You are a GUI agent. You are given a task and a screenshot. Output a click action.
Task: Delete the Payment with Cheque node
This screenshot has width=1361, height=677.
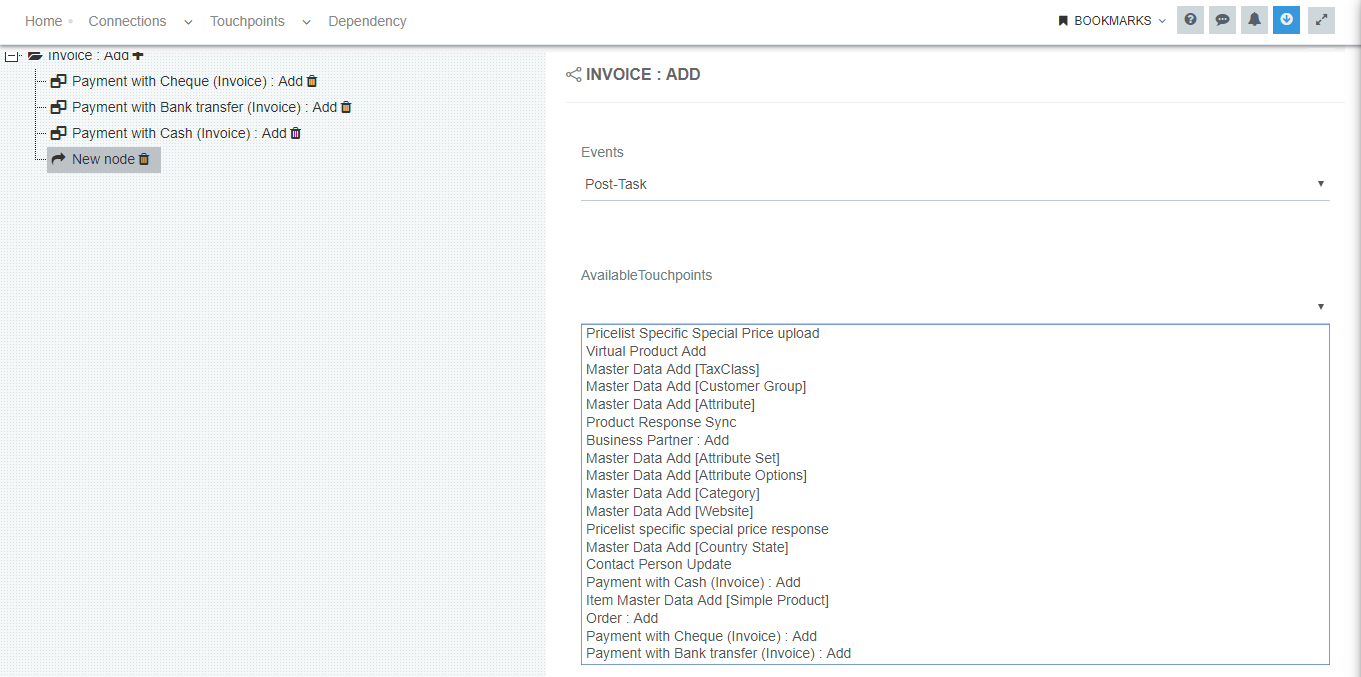[312, 81]
